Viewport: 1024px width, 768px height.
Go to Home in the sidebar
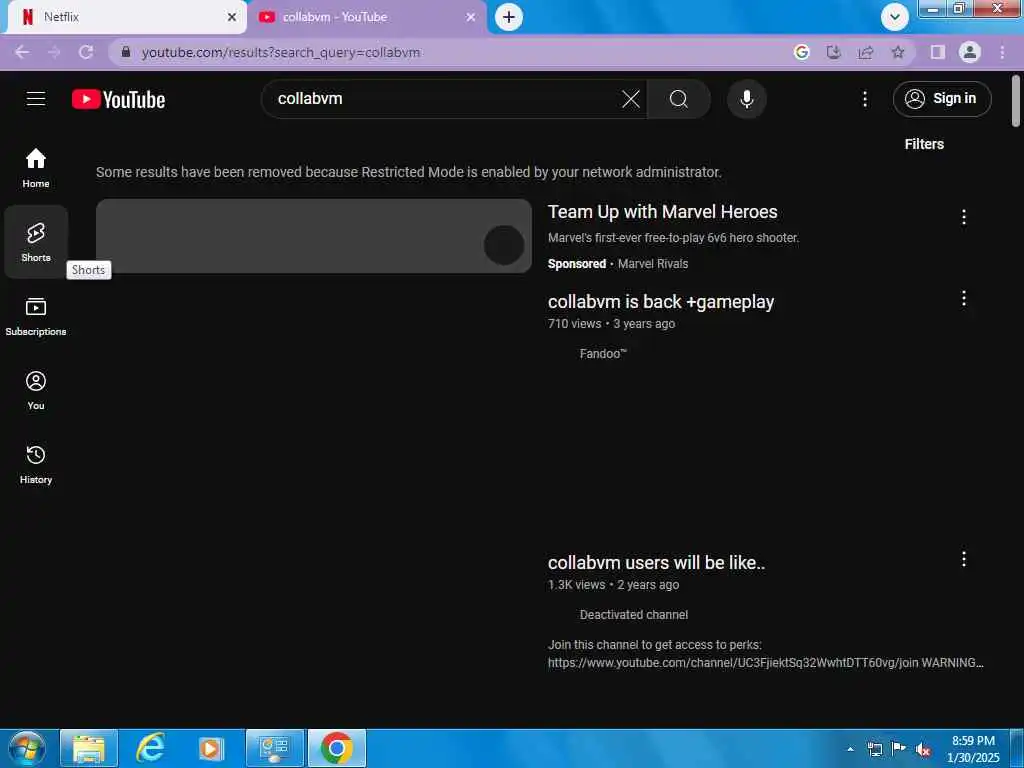point(36,168)
